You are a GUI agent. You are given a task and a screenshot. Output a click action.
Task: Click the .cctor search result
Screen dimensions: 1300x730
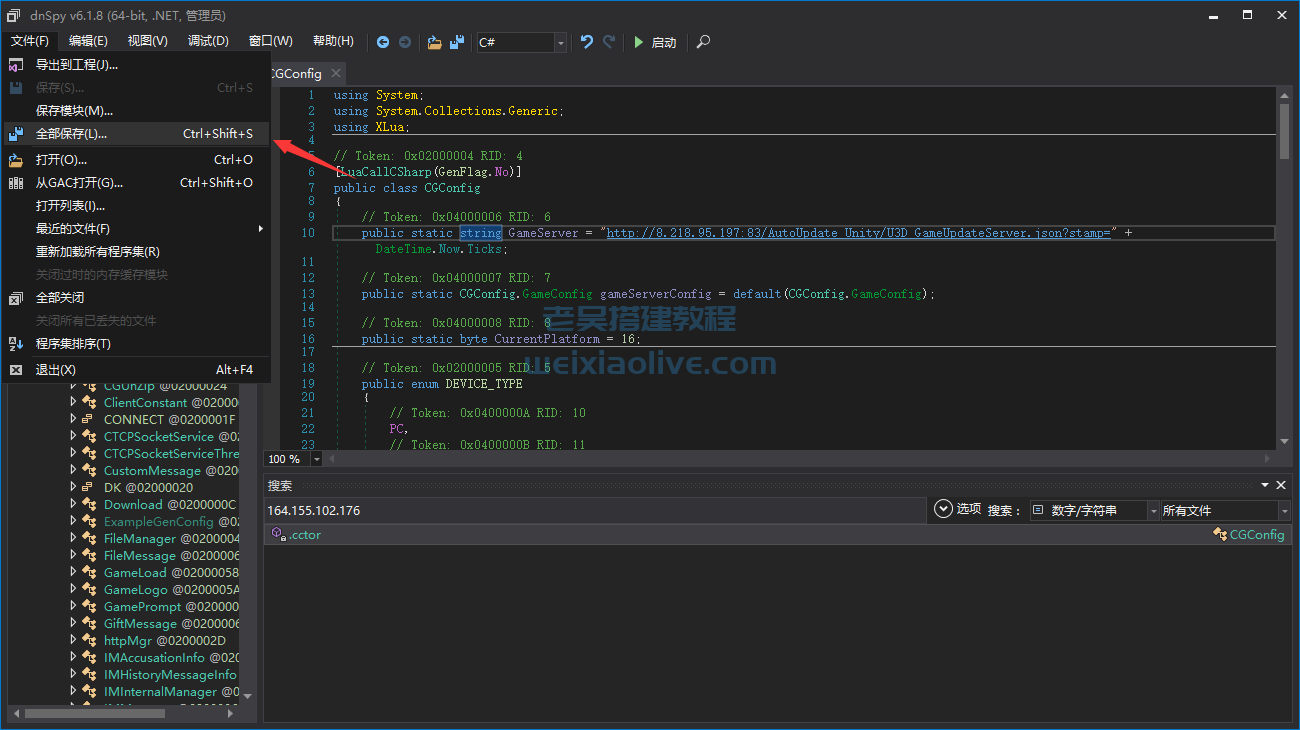coord(305,535)
